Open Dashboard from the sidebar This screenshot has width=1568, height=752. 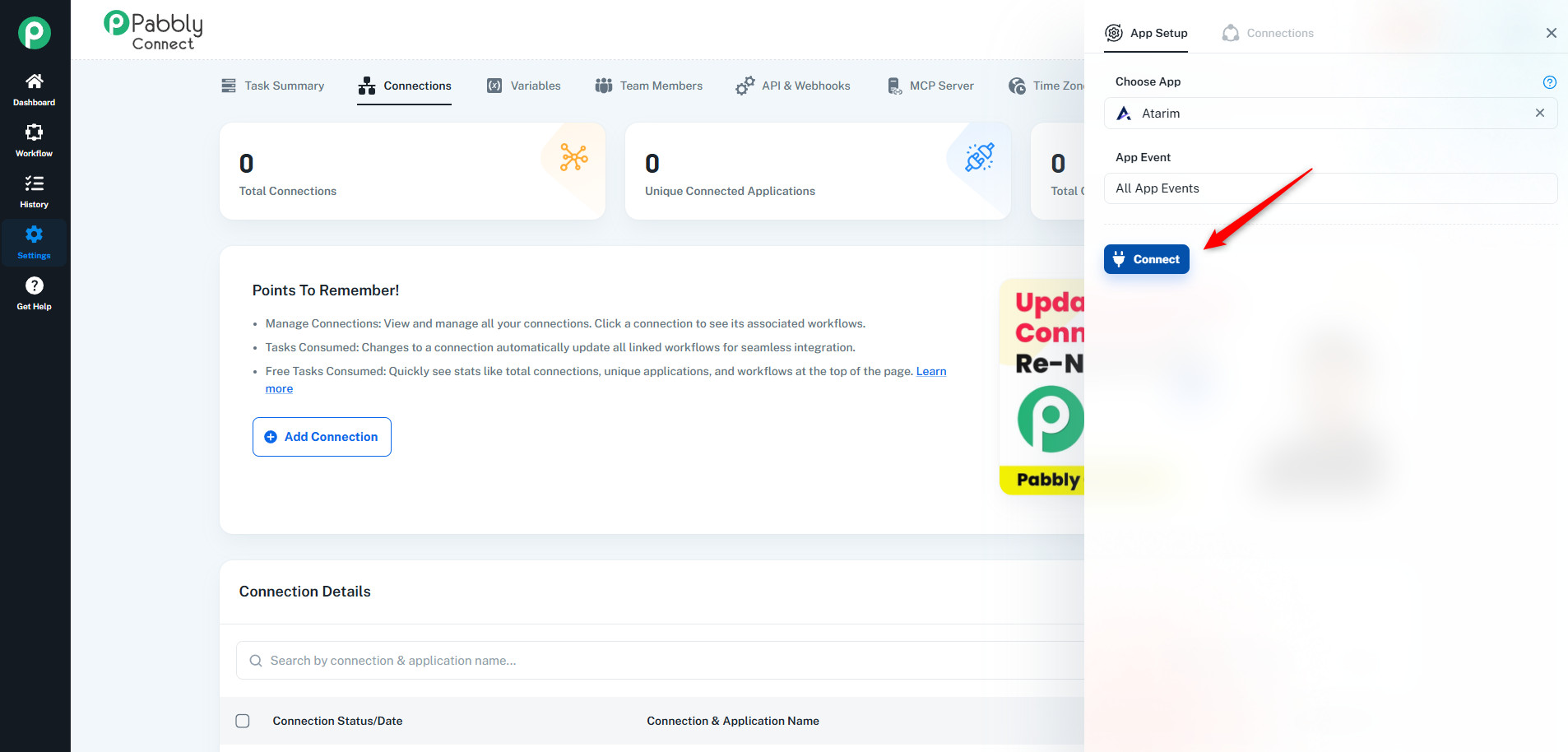pyautogui.click(x=34, y=89)
